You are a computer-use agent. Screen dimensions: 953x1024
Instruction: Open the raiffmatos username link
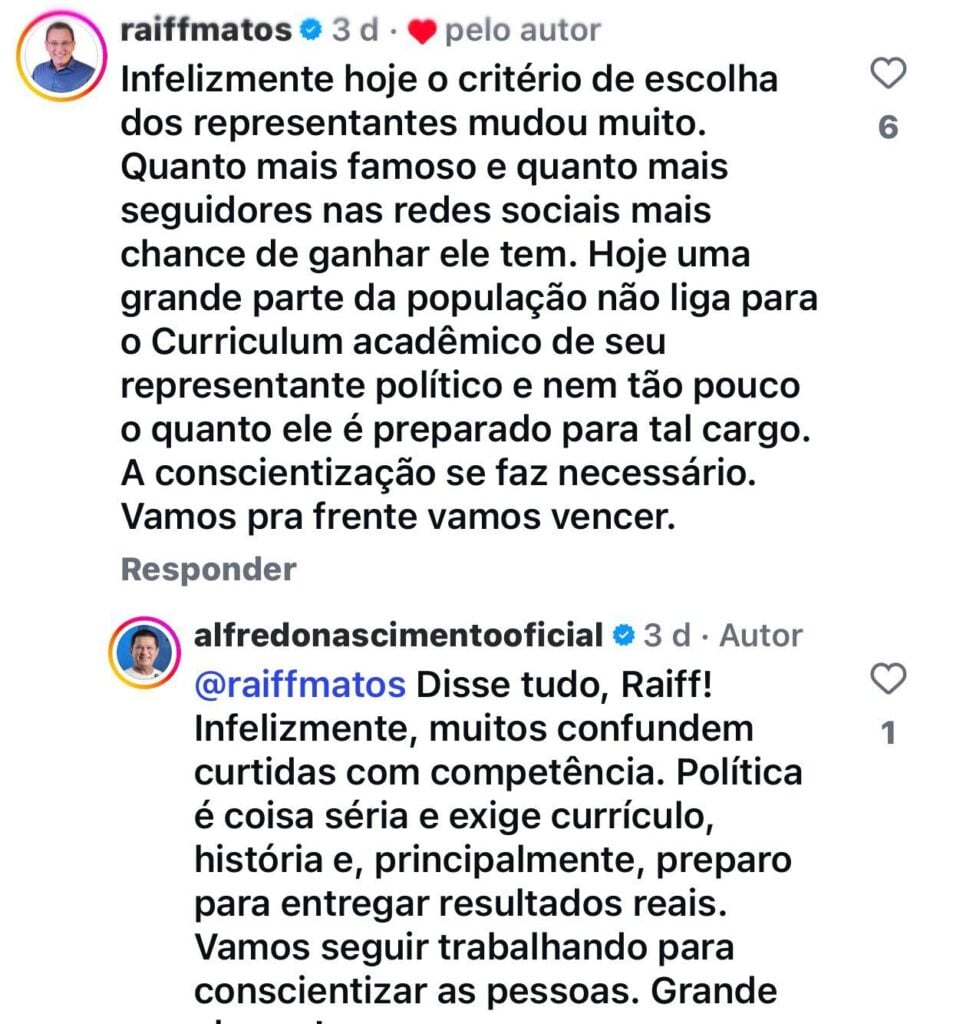(207, 31)
